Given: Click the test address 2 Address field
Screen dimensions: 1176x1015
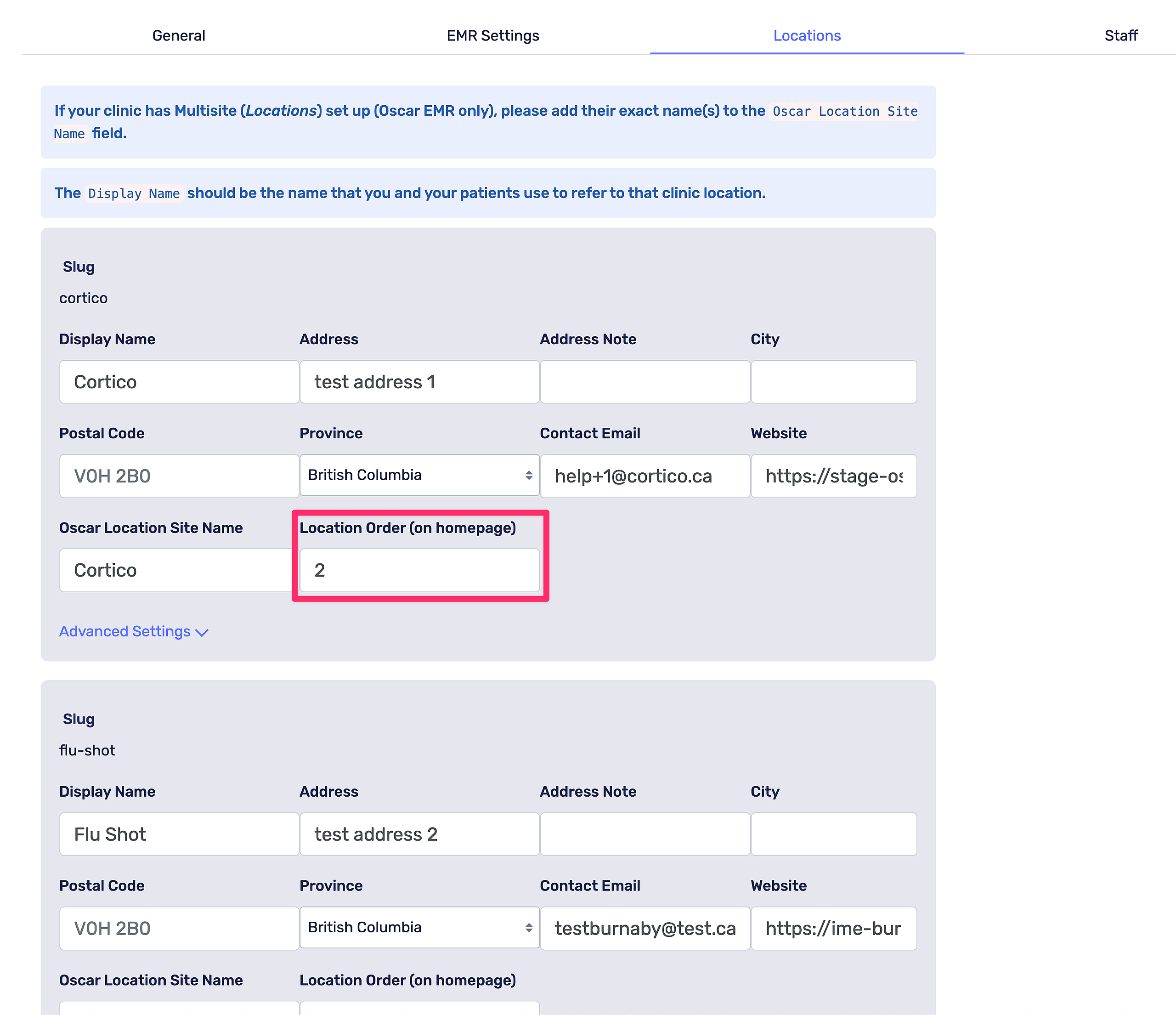Looking at the screenshot, I should (419, 834).
